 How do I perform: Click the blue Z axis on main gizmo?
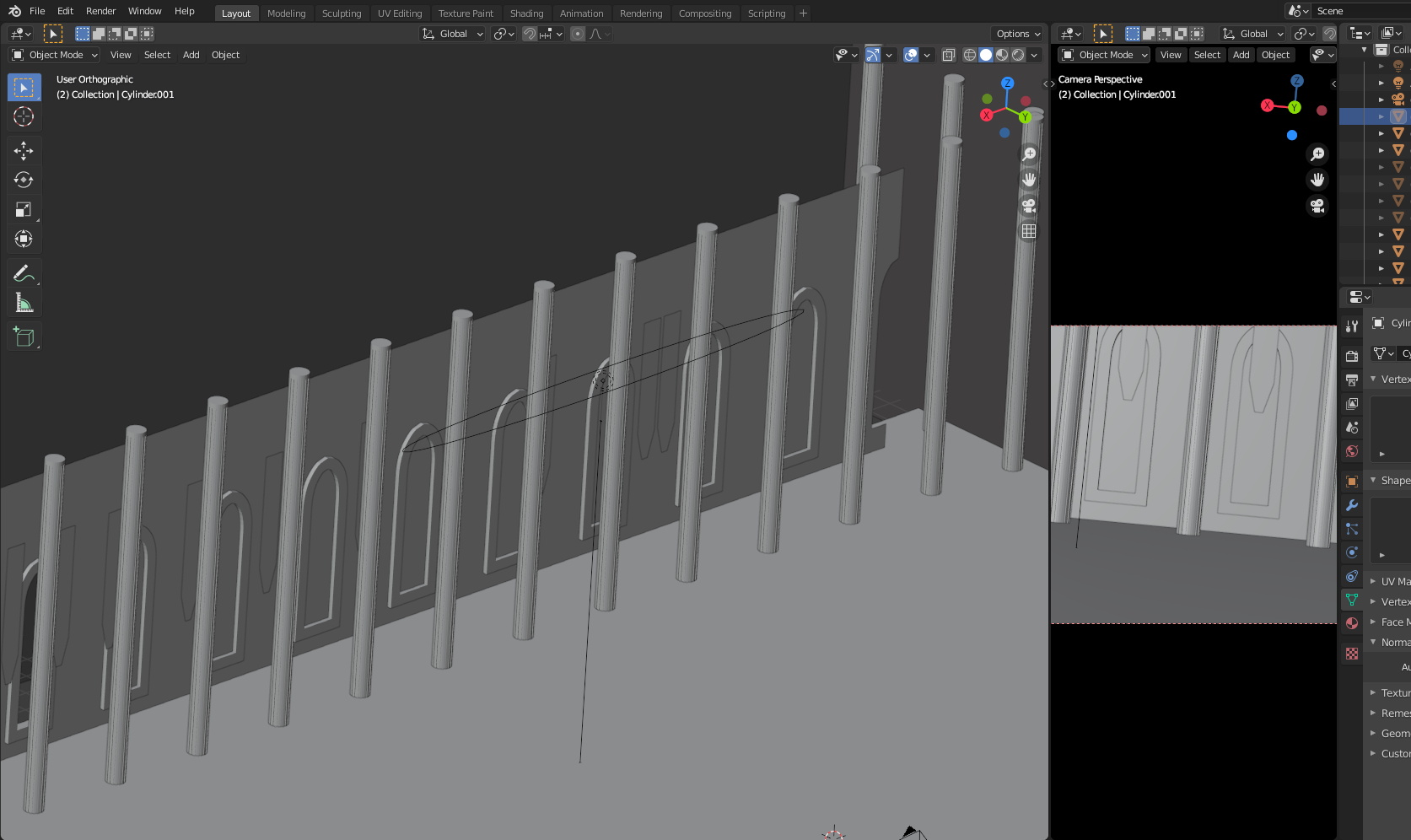1007,83
